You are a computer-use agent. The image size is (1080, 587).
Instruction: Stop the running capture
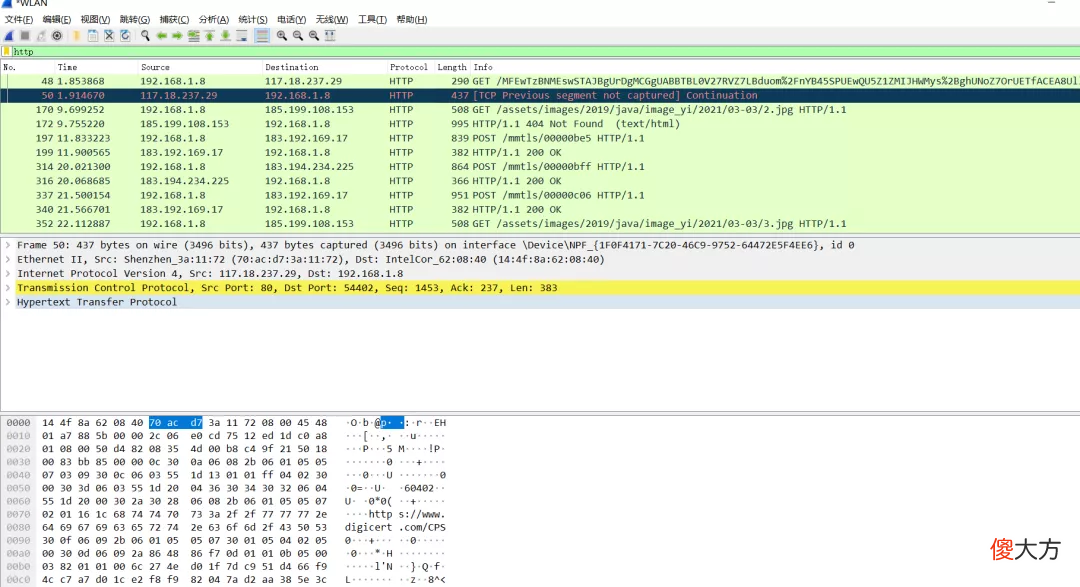[25, 36]
